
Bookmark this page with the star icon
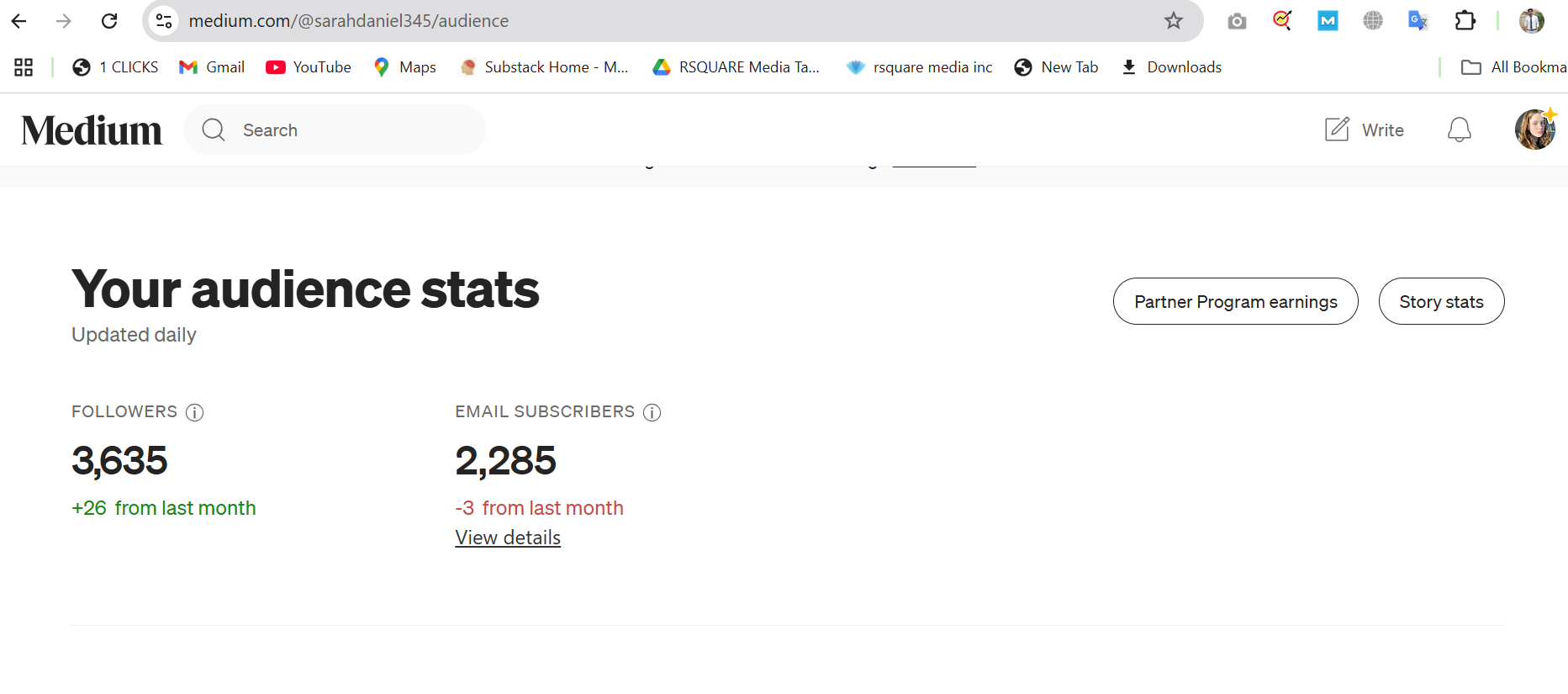(x=1174, y=21)
